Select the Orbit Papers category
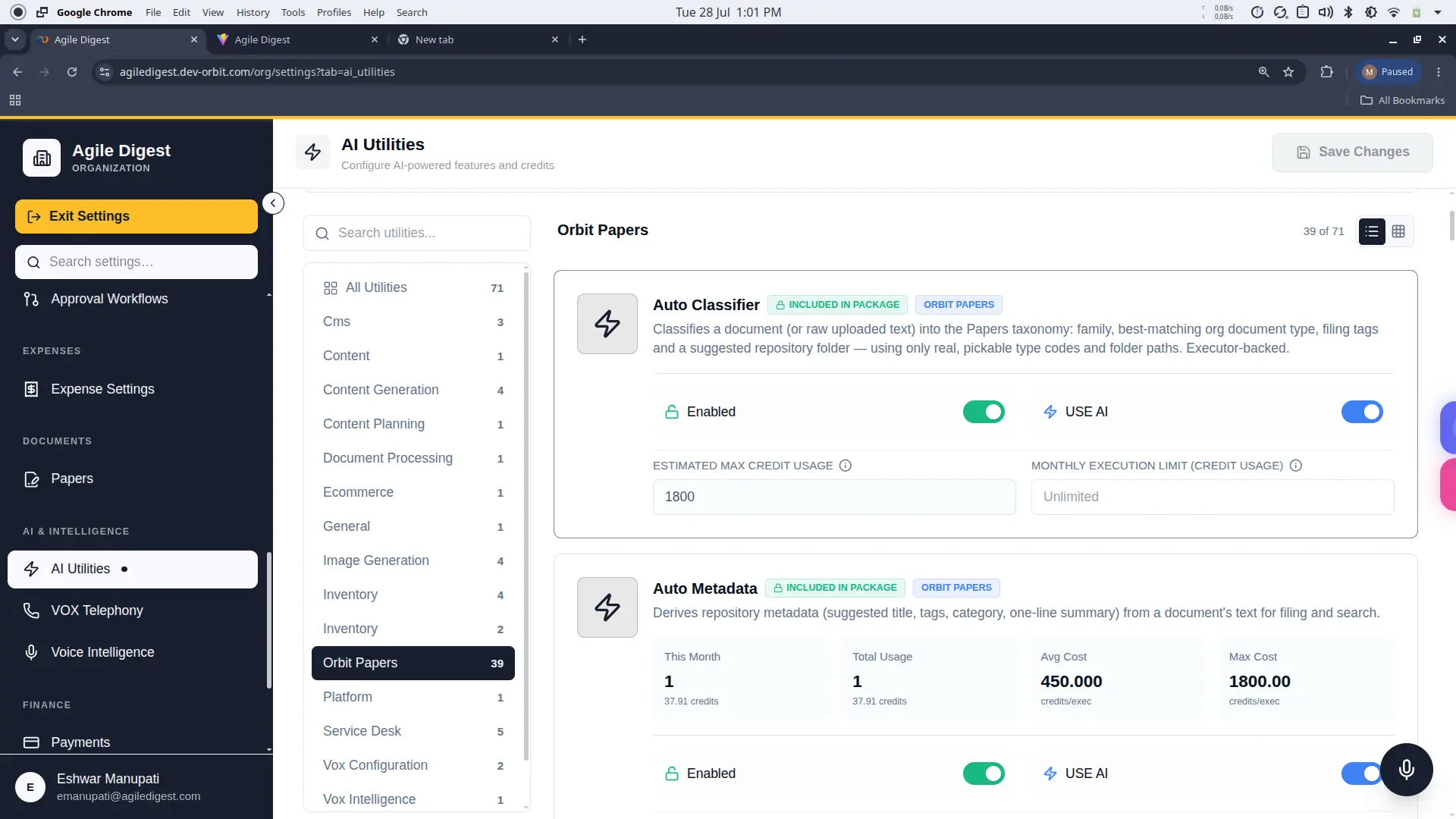Screen dimensions: 1456x819 [413, 663]
